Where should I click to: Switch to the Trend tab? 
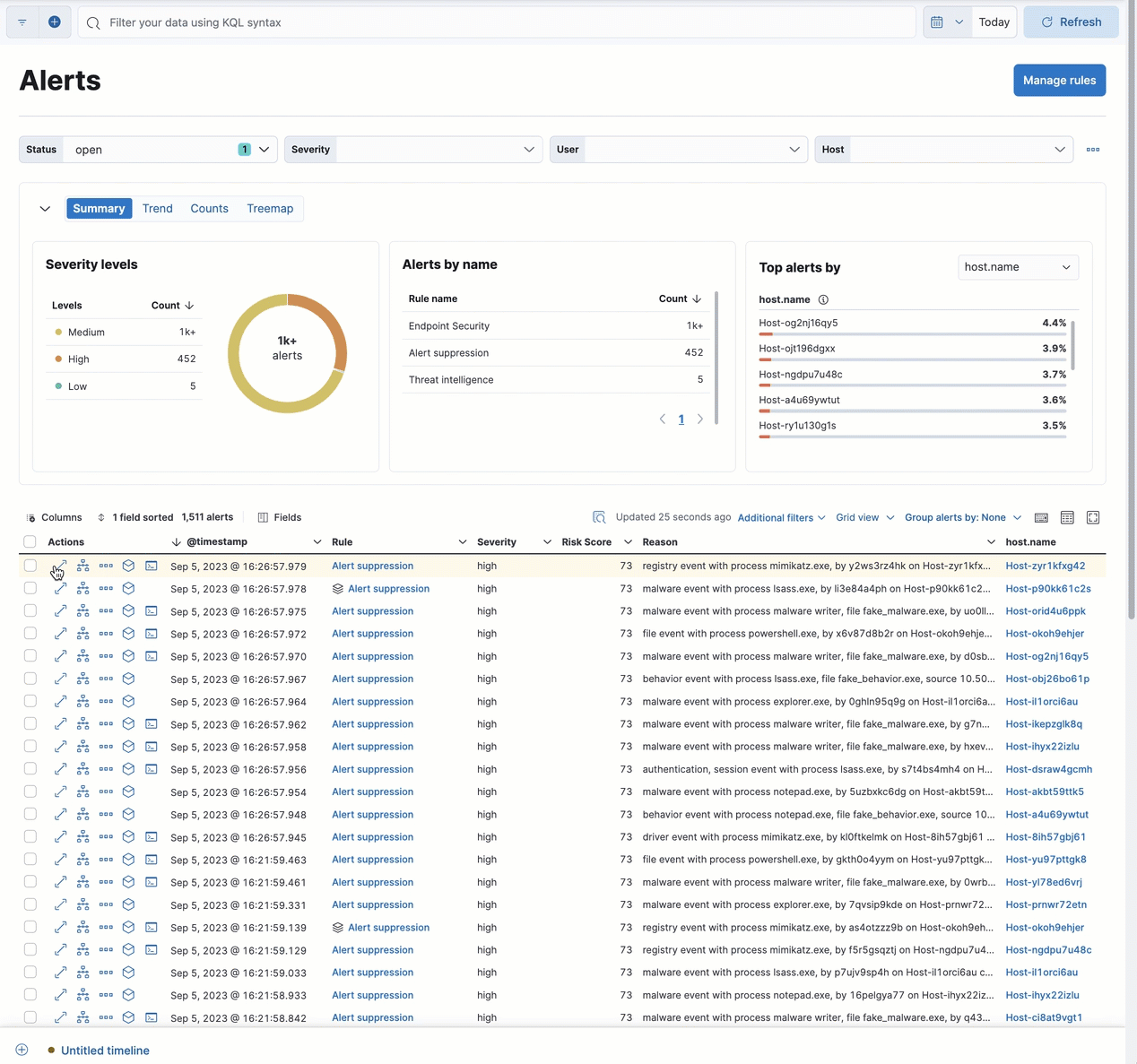157,209
